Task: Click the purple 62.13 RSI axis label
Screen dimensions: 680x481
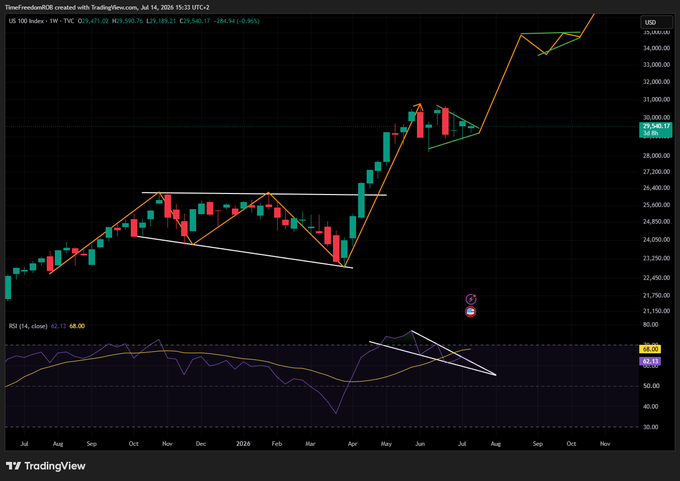Action: 650,361
